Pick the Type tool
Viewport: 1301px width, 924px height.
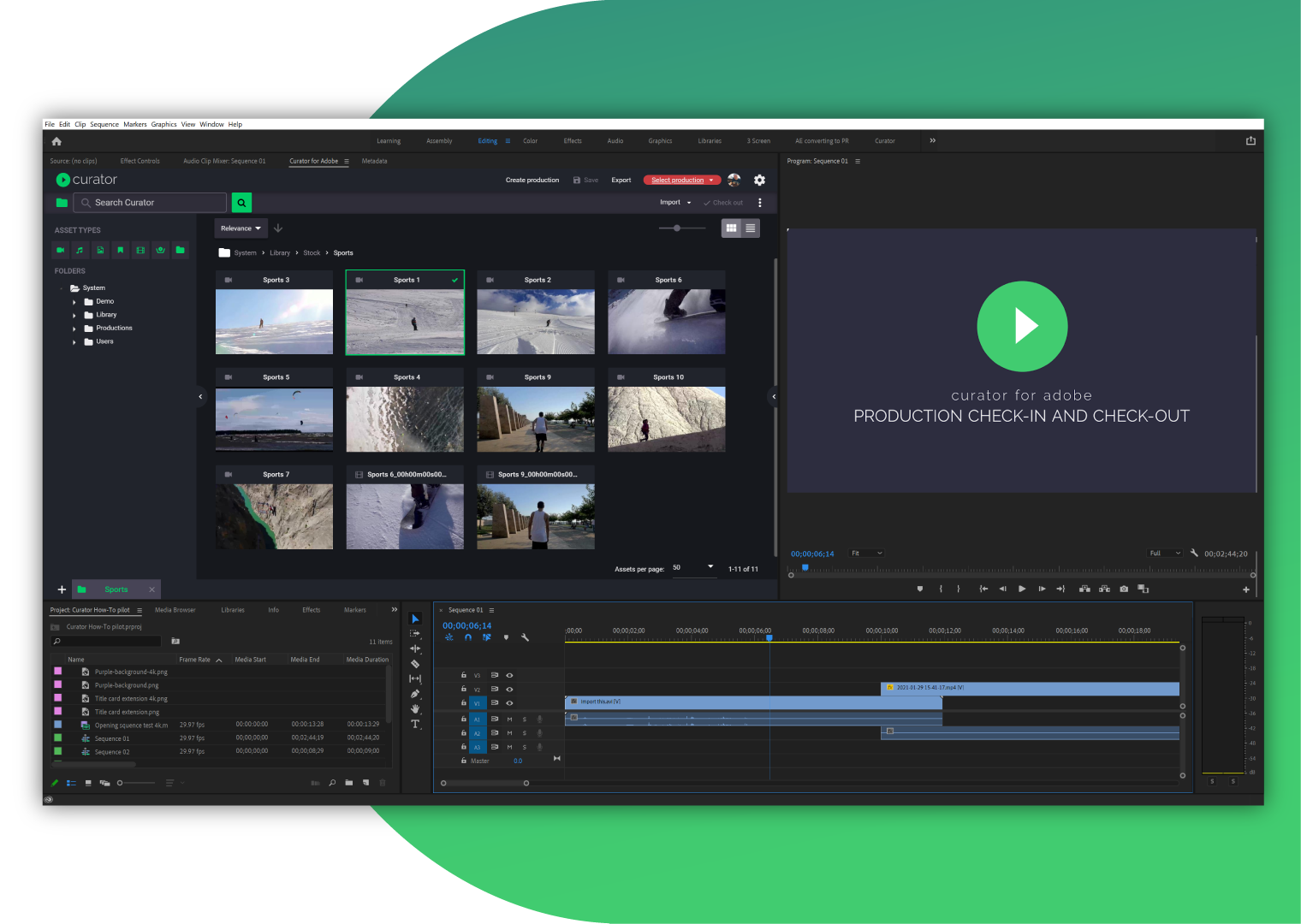coord(415,724)
